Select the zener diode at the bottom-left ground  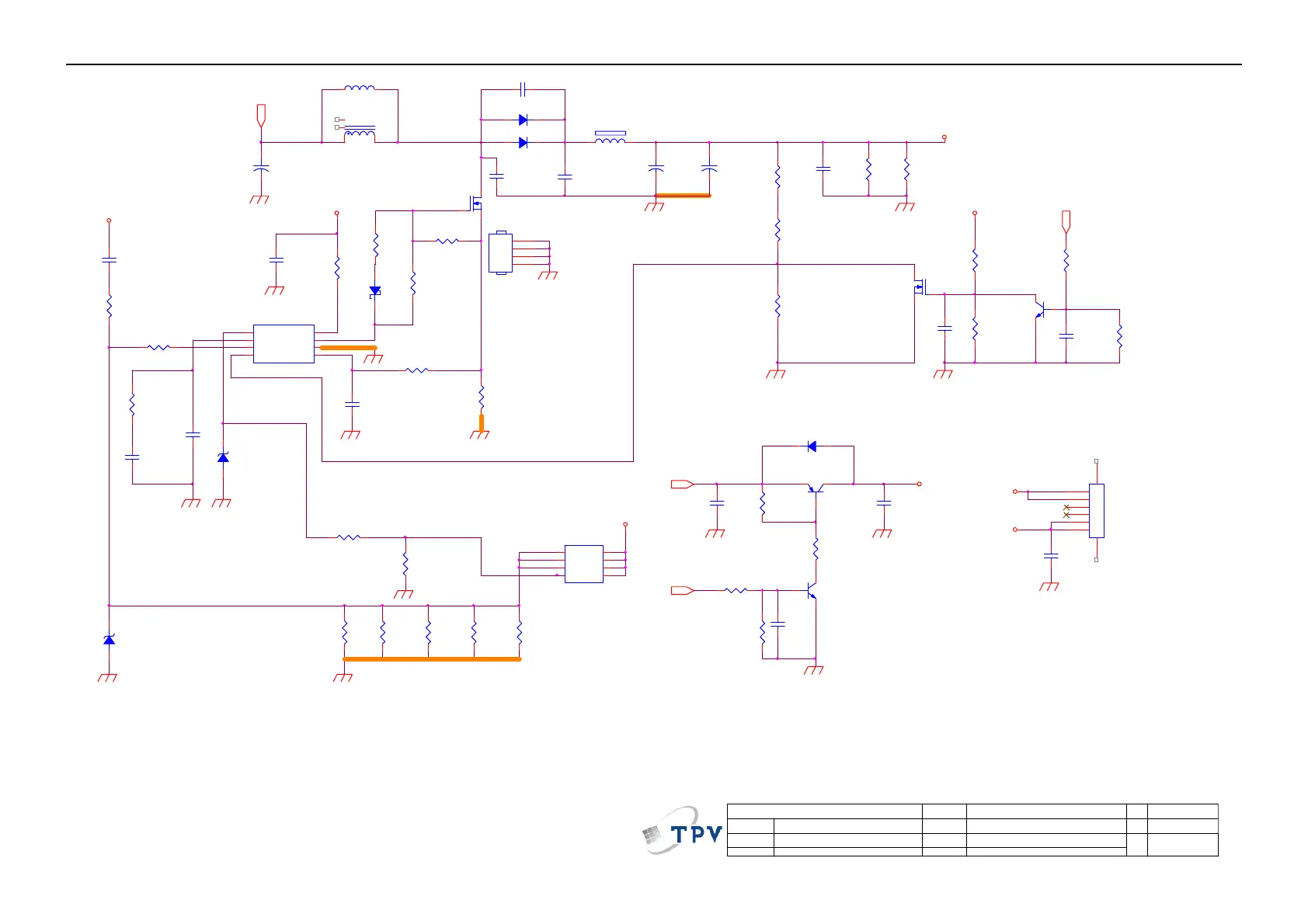(109, 640)
